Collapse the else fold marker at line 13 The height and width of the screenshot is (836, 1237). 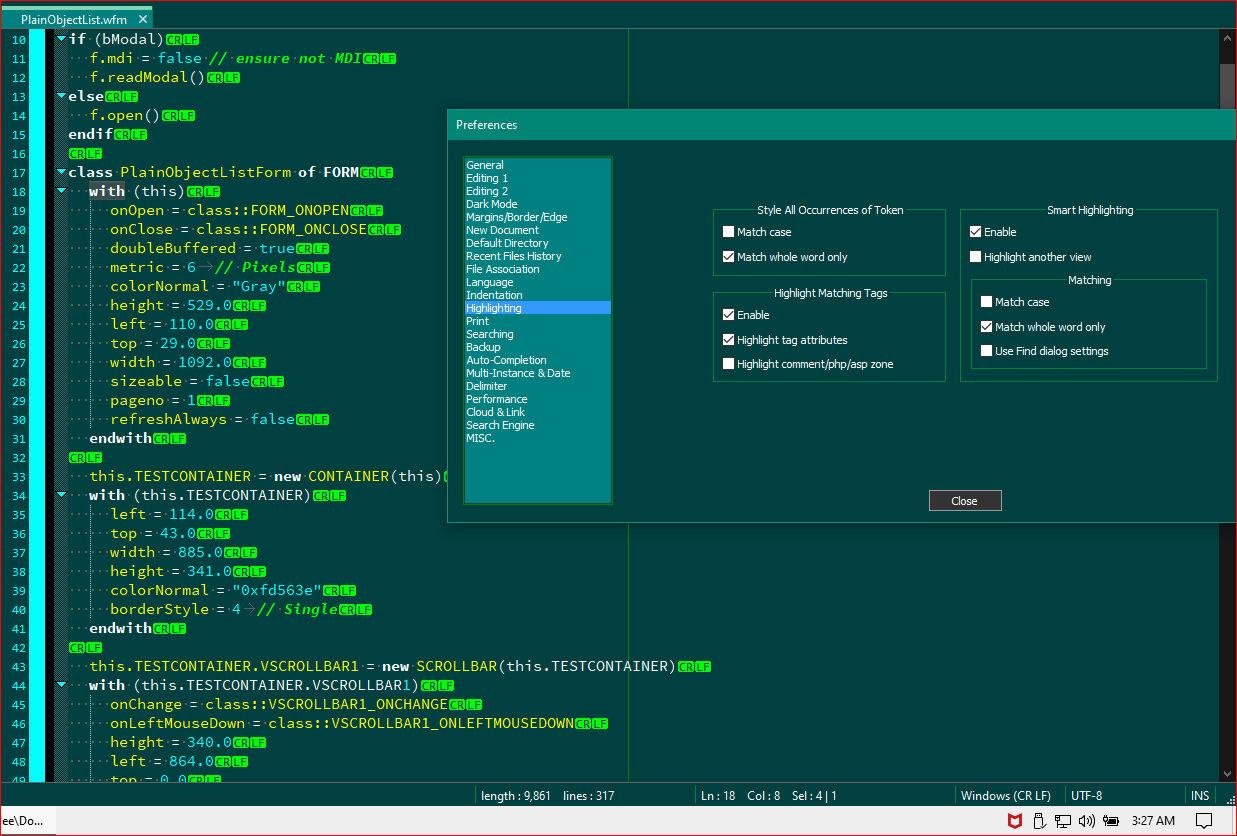tap(61, 96)
